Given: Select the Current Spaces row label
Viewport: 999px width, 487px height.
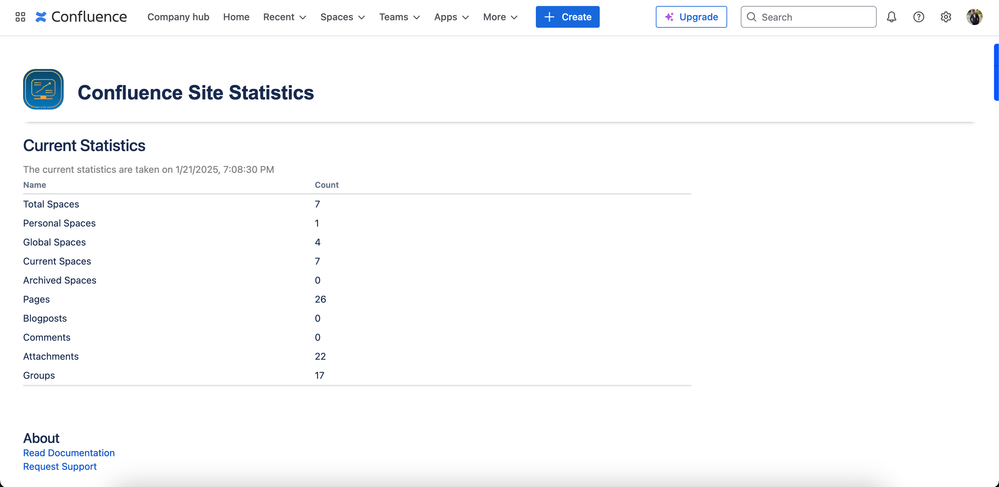Looking at the screenshot, I should [57, 261].
